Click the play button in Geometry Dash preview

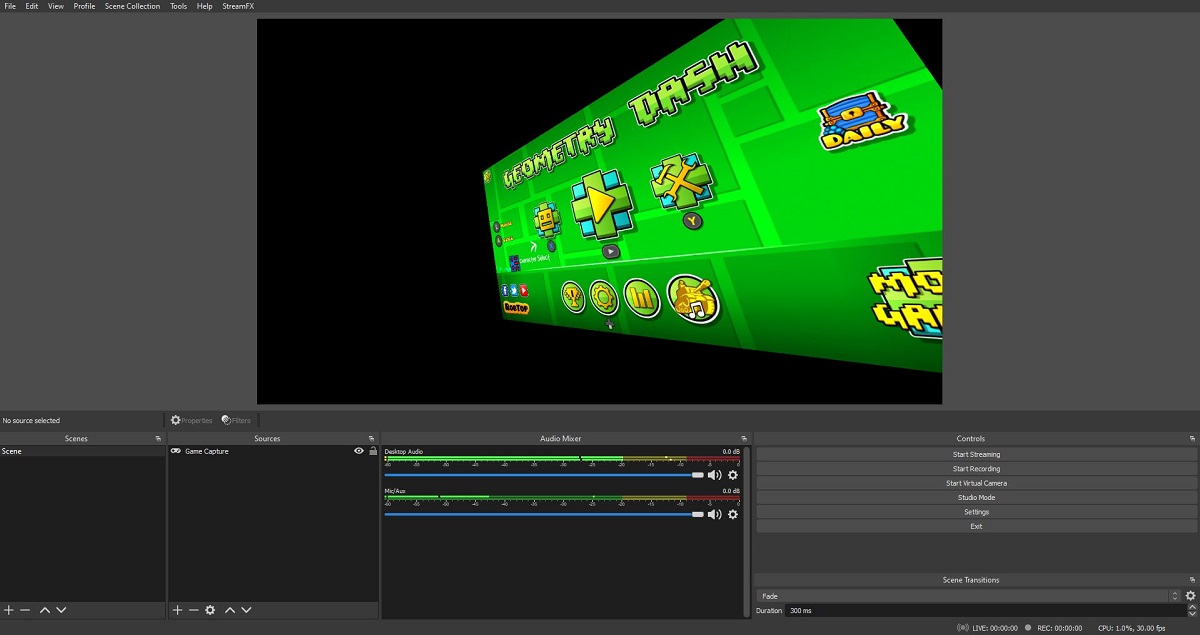[601, 205]
